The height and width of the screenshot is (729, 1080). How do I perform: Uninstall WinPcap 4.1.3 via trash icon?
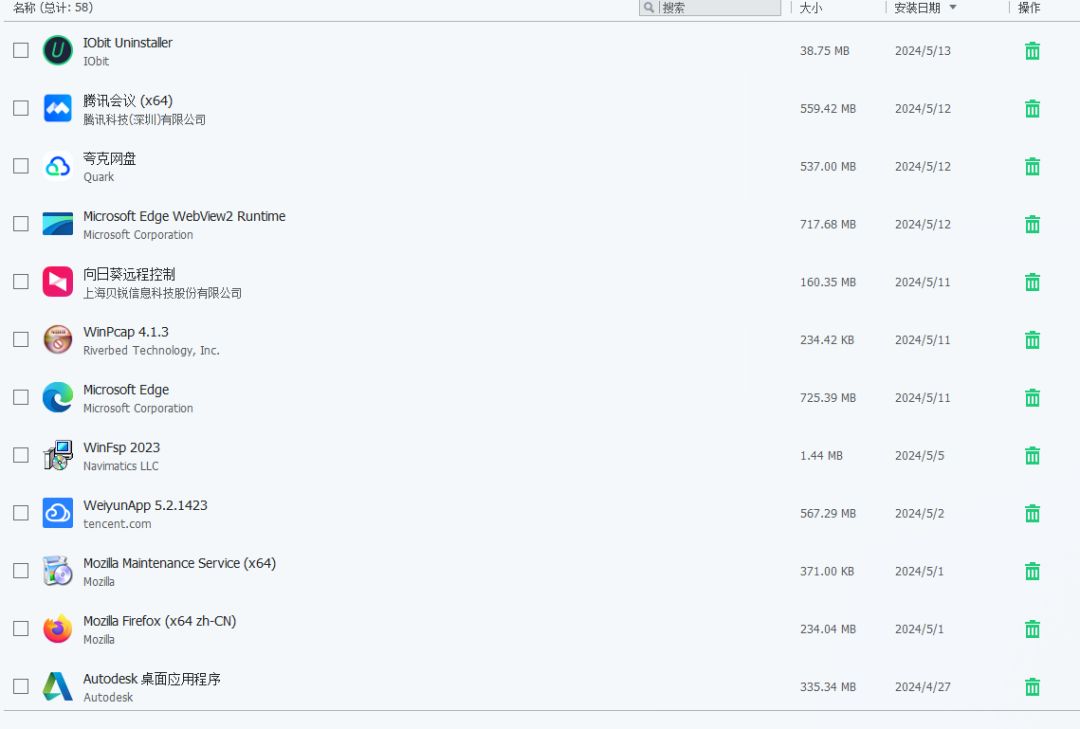tap(1032, 340)
